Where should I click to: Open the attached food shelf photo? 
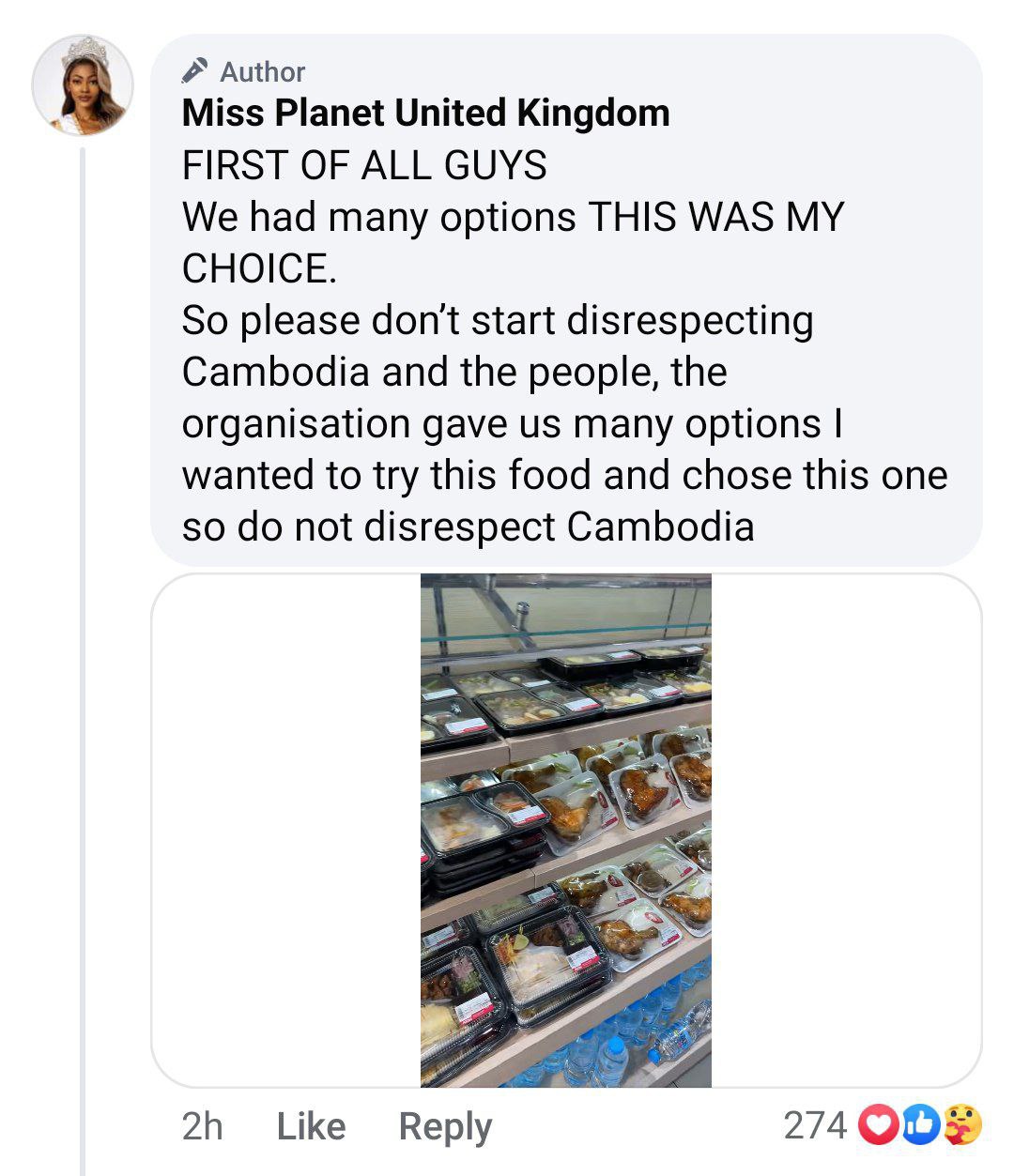565,830
